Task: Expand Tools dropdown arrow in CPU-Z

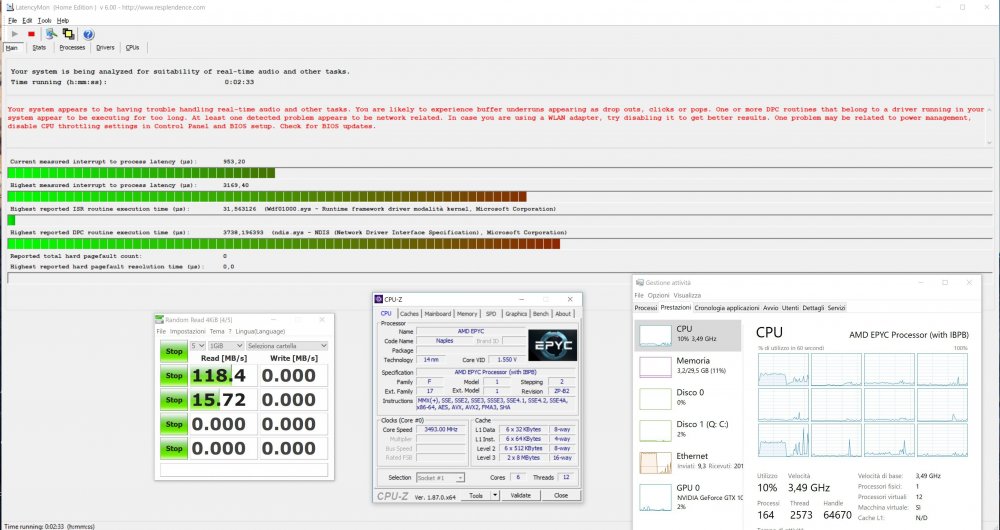Action: pos(495,496)
